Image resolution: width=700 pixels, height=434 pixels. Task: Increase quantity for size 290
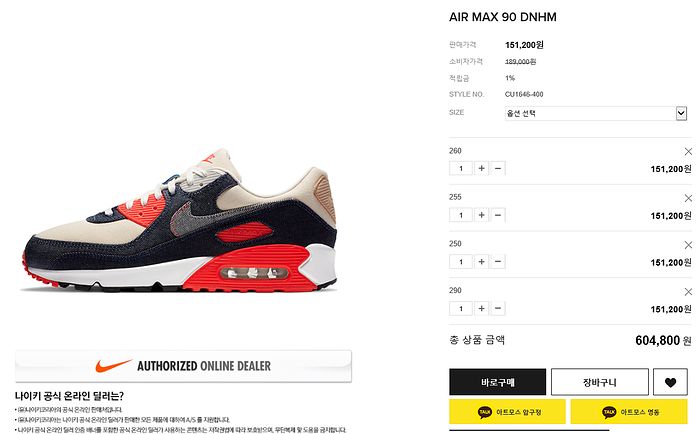point(481,309)
